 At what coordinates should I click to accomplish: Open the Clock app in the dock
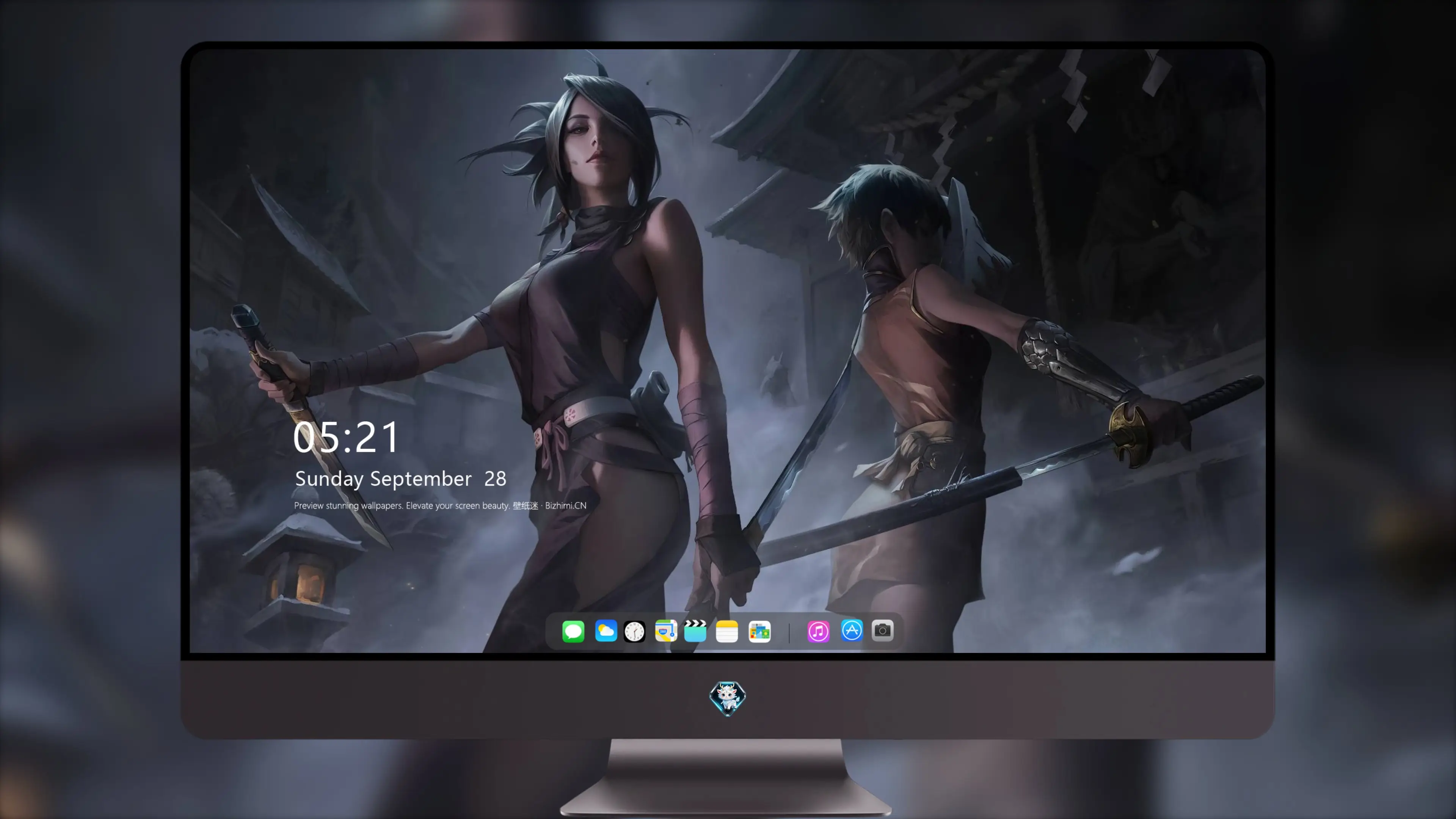(x=634, y=631)
